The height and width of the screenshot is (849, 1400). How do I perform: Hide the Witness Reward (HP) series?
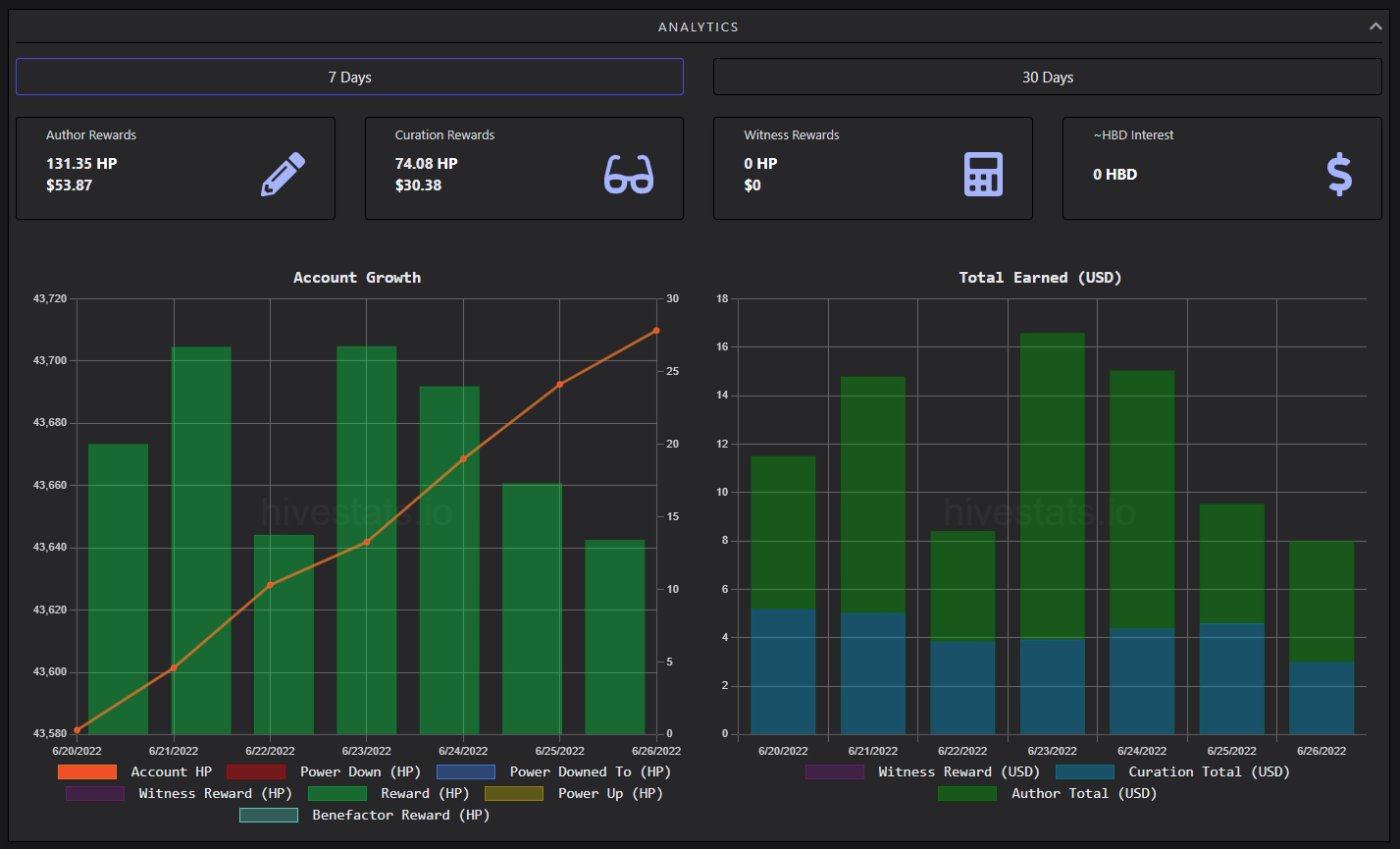click(x=174, y=793)
